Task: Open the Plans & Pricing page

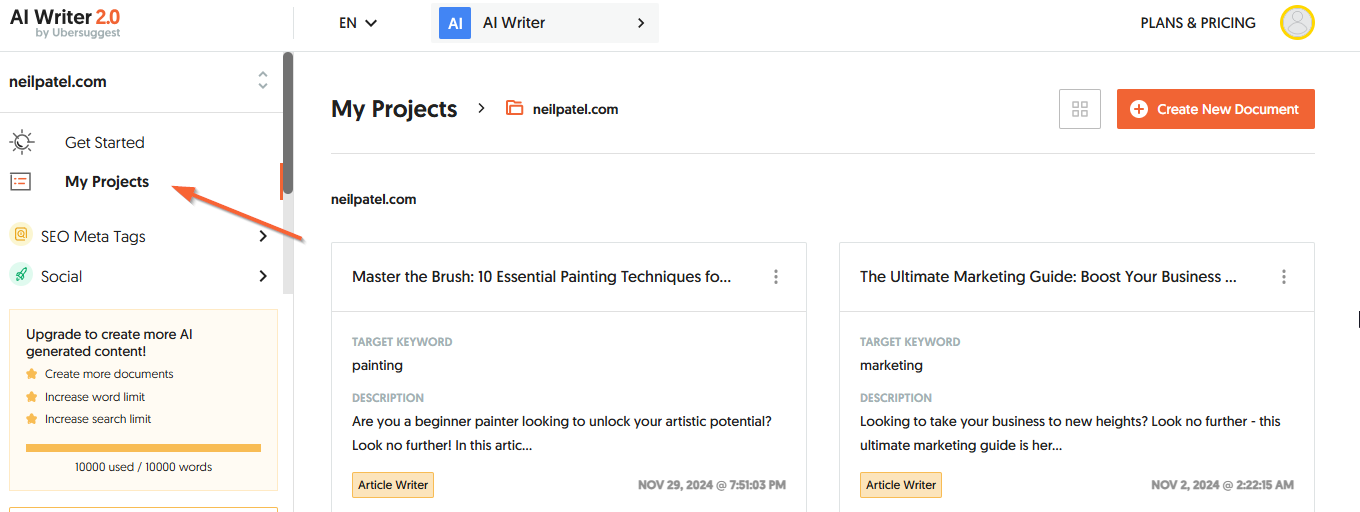Action: [1198, 23]
